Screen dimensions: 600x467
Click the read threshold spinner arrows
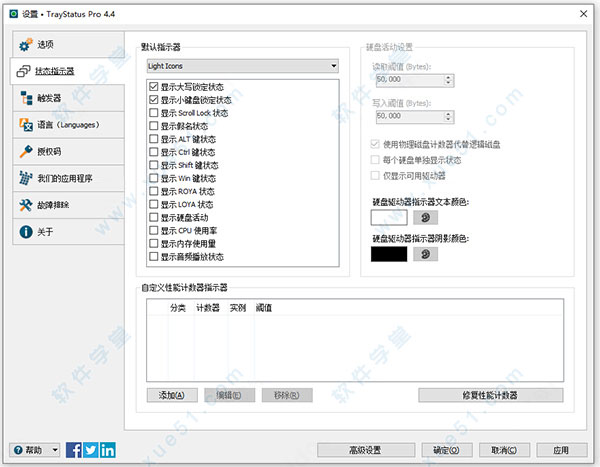pos(448,80)
